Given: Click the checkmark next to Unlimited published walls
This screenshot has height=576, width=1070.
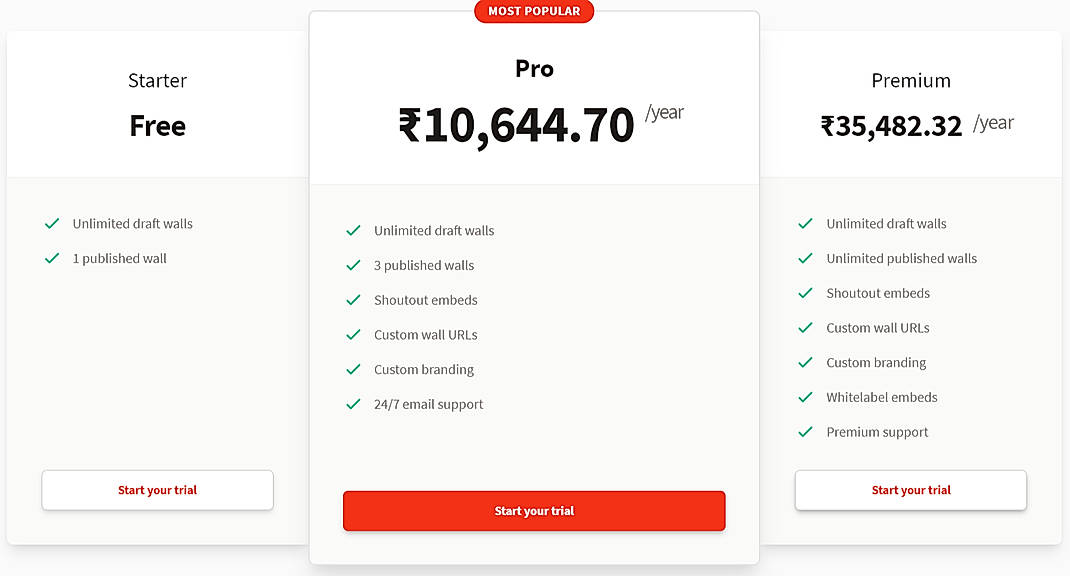Looking at the screenshot, I should 805,258.
